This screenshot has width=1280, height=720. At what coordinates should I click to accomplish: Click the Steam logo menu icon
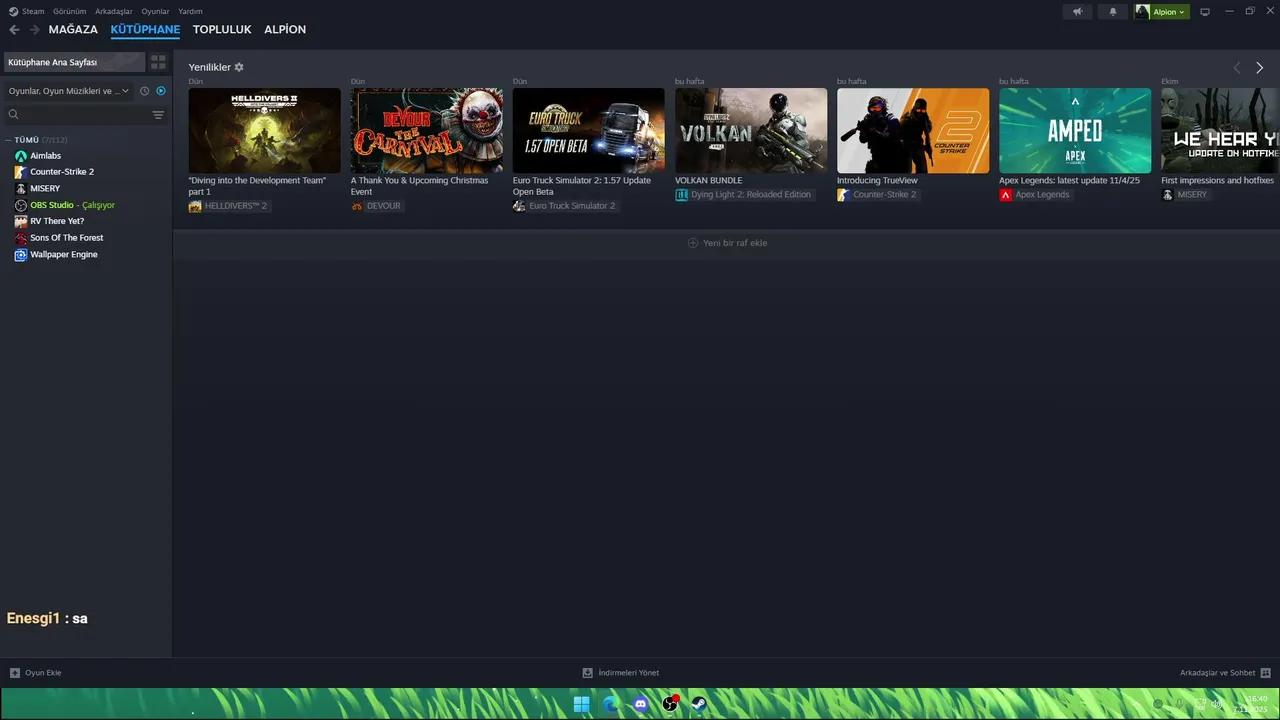coord(14,11)
